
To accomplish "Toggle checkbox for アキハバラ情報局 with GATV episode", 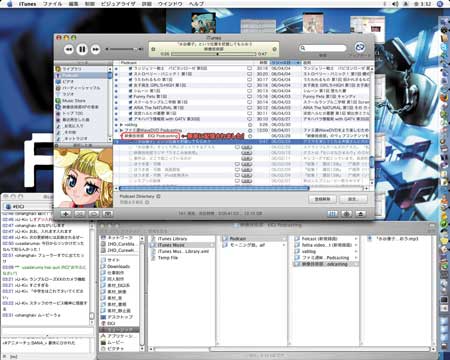I will coord(131,119).
